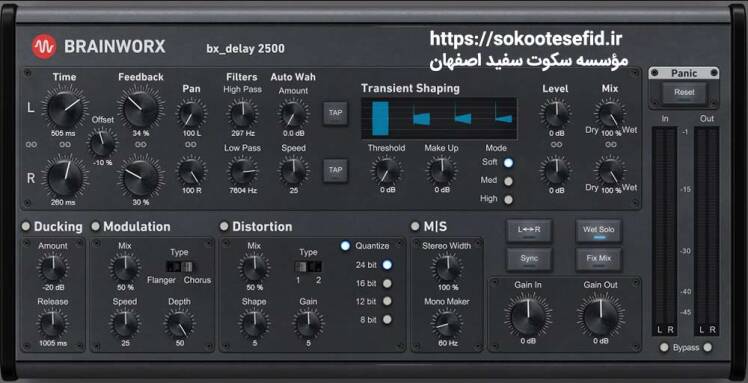Toggle the Level link icon

[x=556, y=144]
